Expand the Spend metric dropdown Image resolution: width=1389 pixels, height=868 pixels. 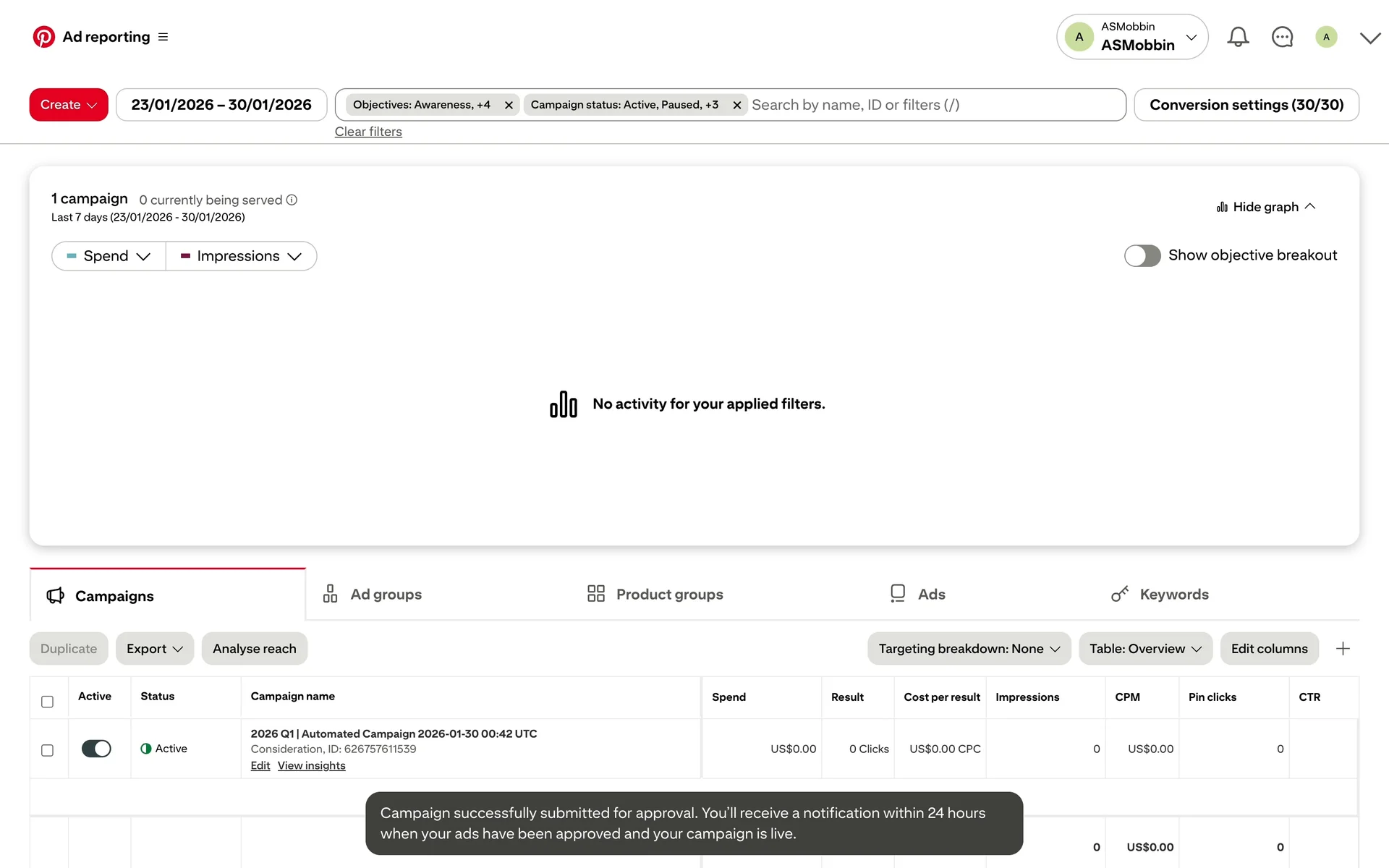tap(109, 256)
